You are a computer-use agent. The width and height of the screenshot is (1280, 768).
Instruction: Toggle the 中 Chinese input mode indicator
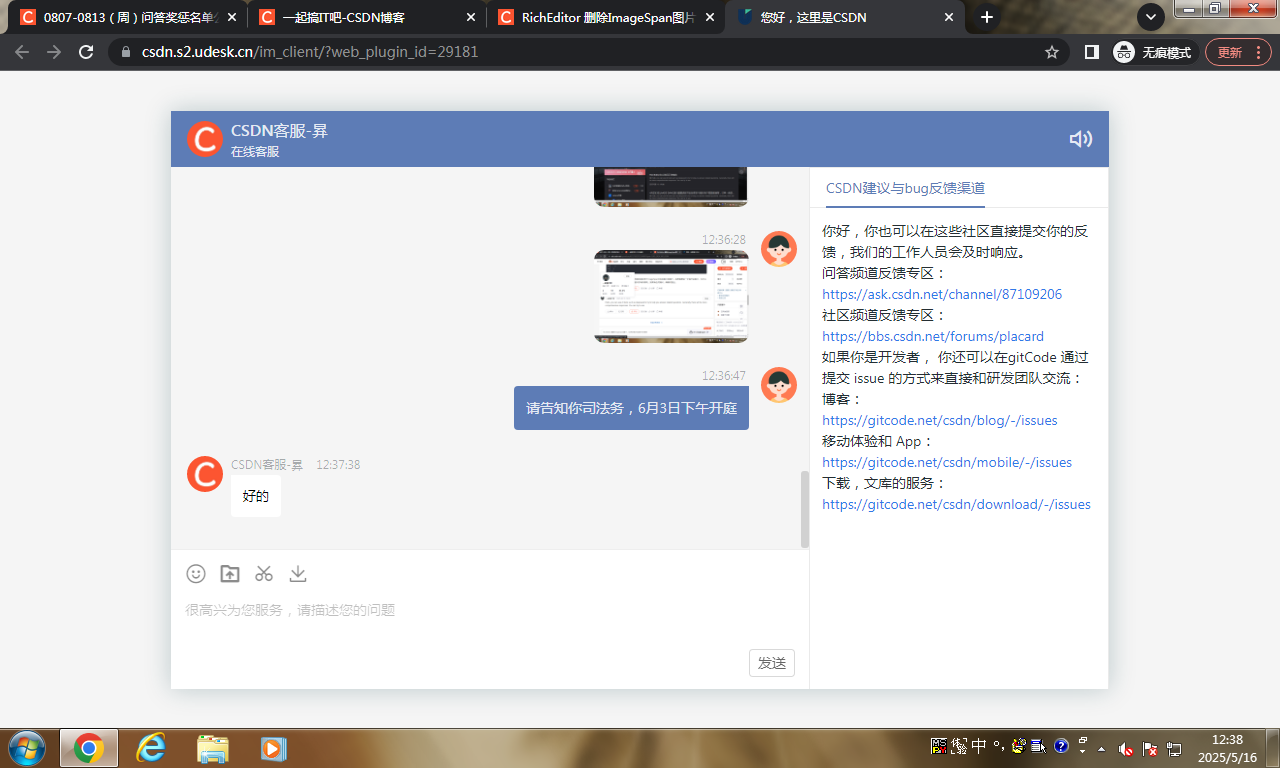pos(979,746)
